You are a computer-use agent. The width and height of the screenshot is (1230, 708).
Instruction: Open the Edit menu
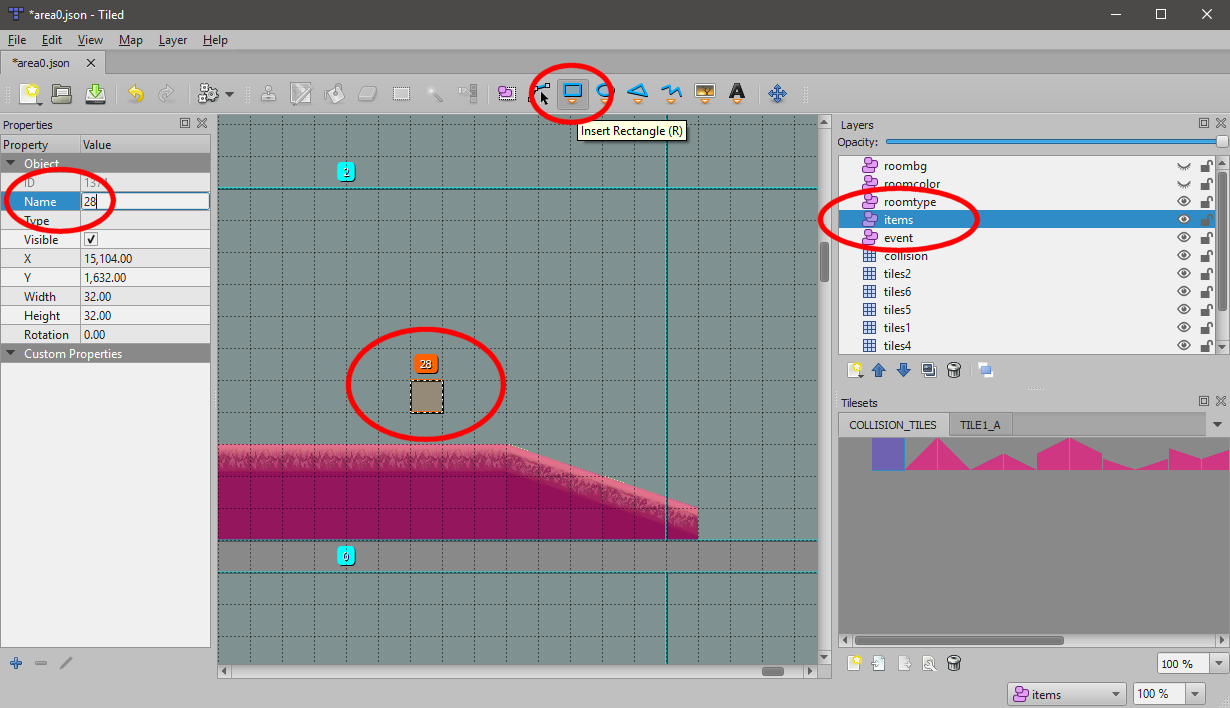(x=52, y=40)
